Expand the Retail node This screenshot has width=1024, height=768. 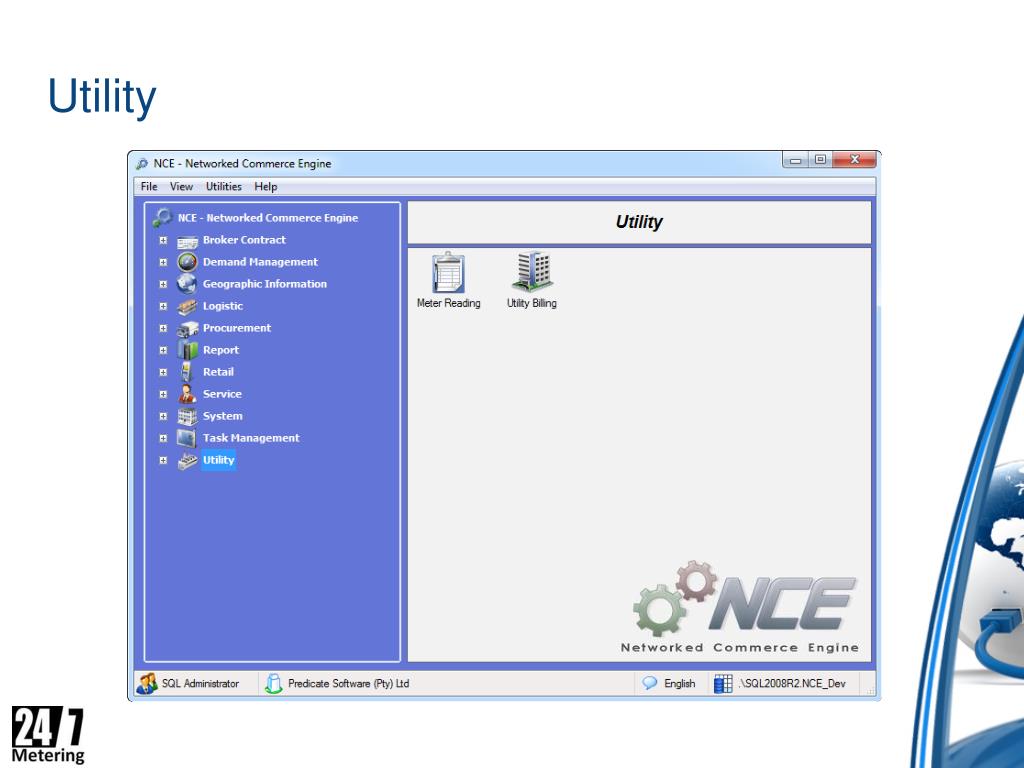pos(163,372)
